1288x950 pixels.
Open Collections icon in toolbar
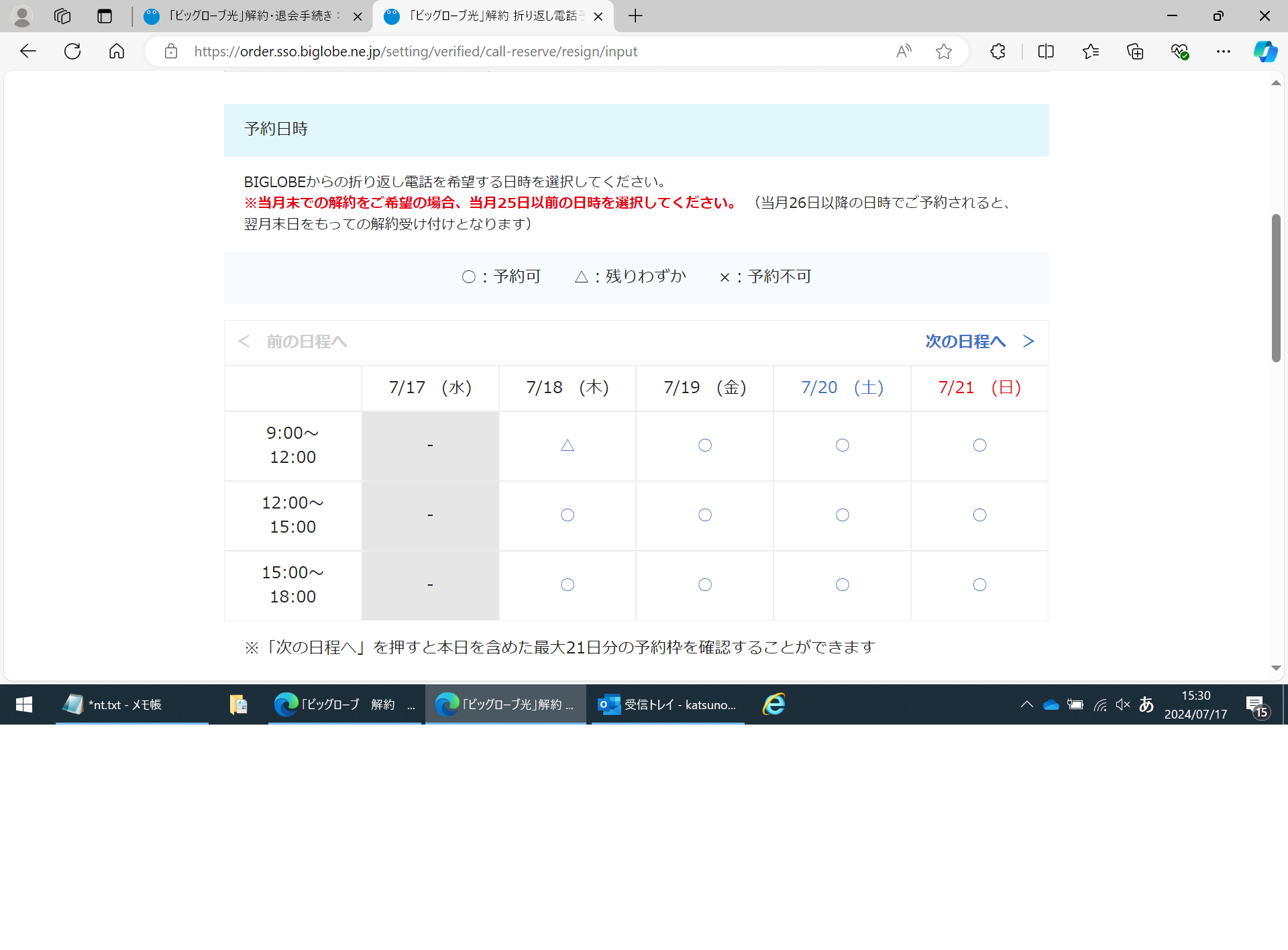[1135, 52]
